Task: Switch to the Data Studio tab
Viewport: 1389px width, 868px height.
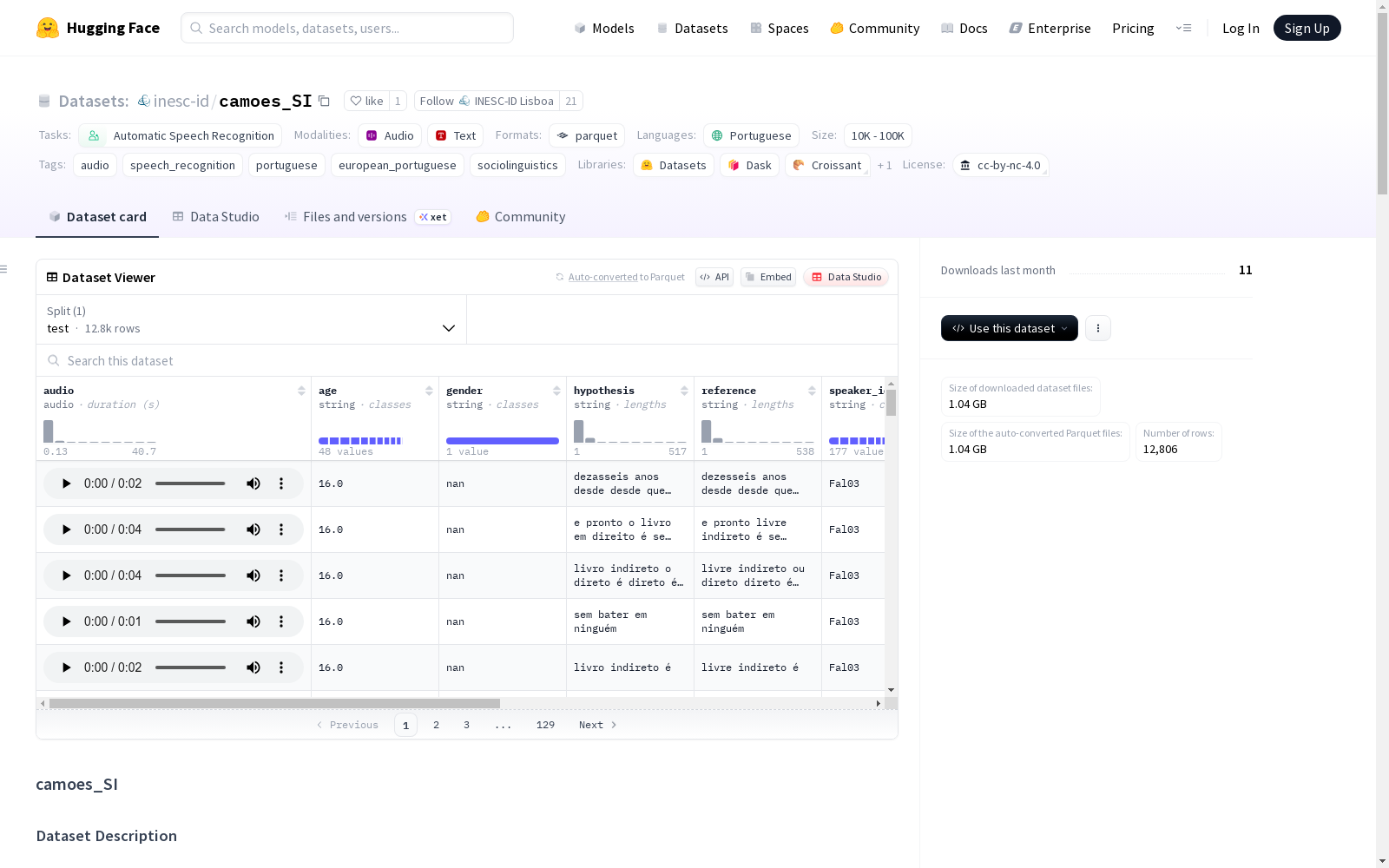Action: click(216, 217)
